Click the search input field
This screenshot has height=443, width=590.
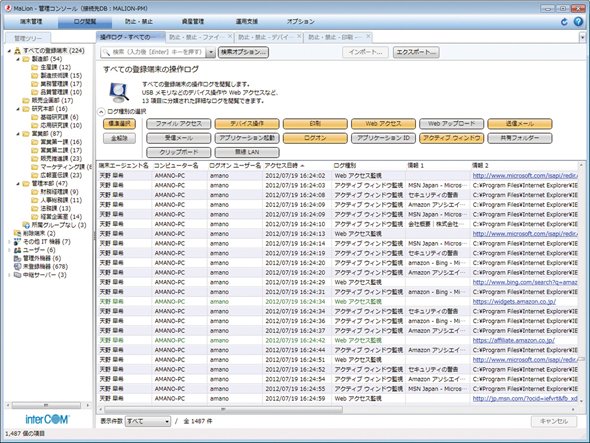pos(154,52)
